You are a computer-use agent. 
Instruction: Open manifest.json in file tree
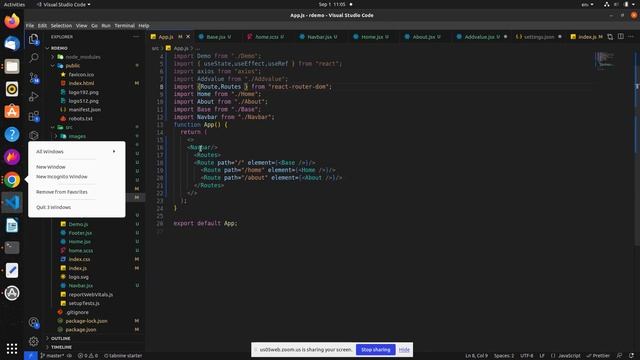pos(84,110)
